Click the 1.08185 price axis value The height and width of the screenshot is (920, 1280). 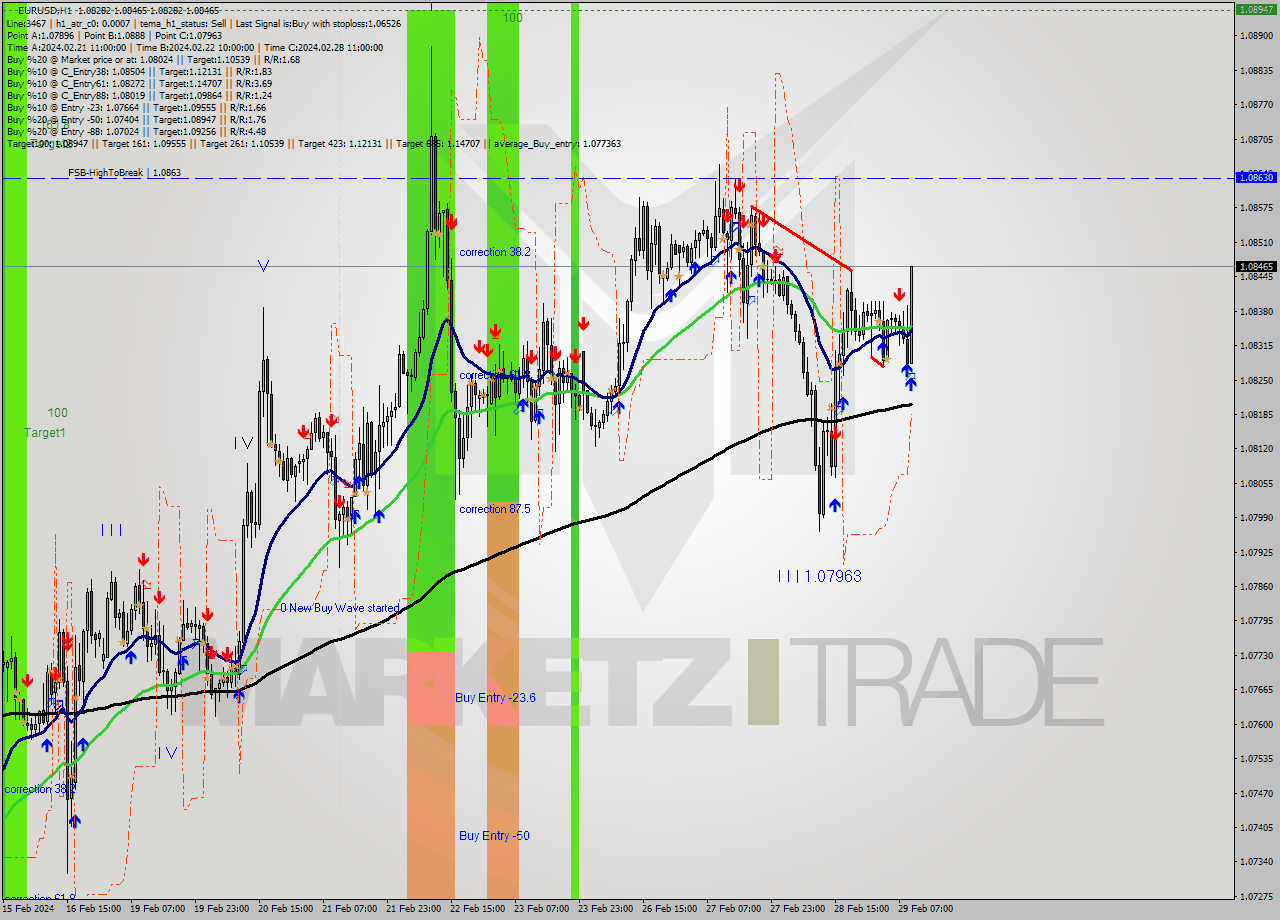pos(1256,414)
